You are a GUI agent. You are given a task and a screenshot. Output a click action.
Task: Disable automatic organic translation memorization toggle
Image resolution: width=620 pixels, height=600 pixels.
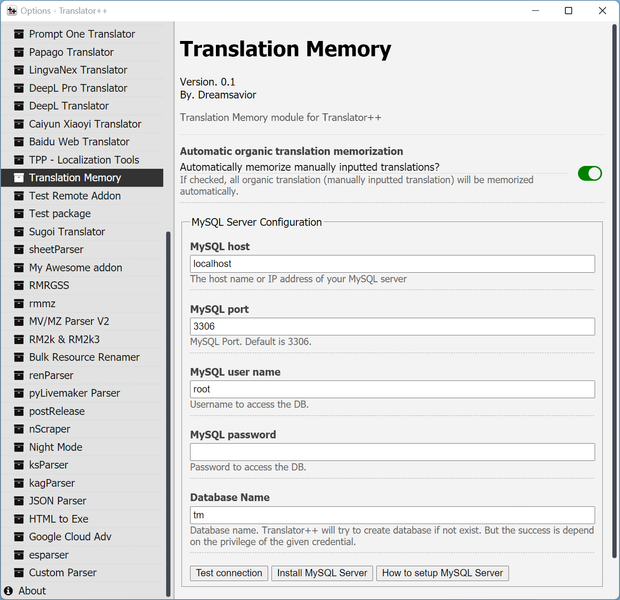point(589,173)
